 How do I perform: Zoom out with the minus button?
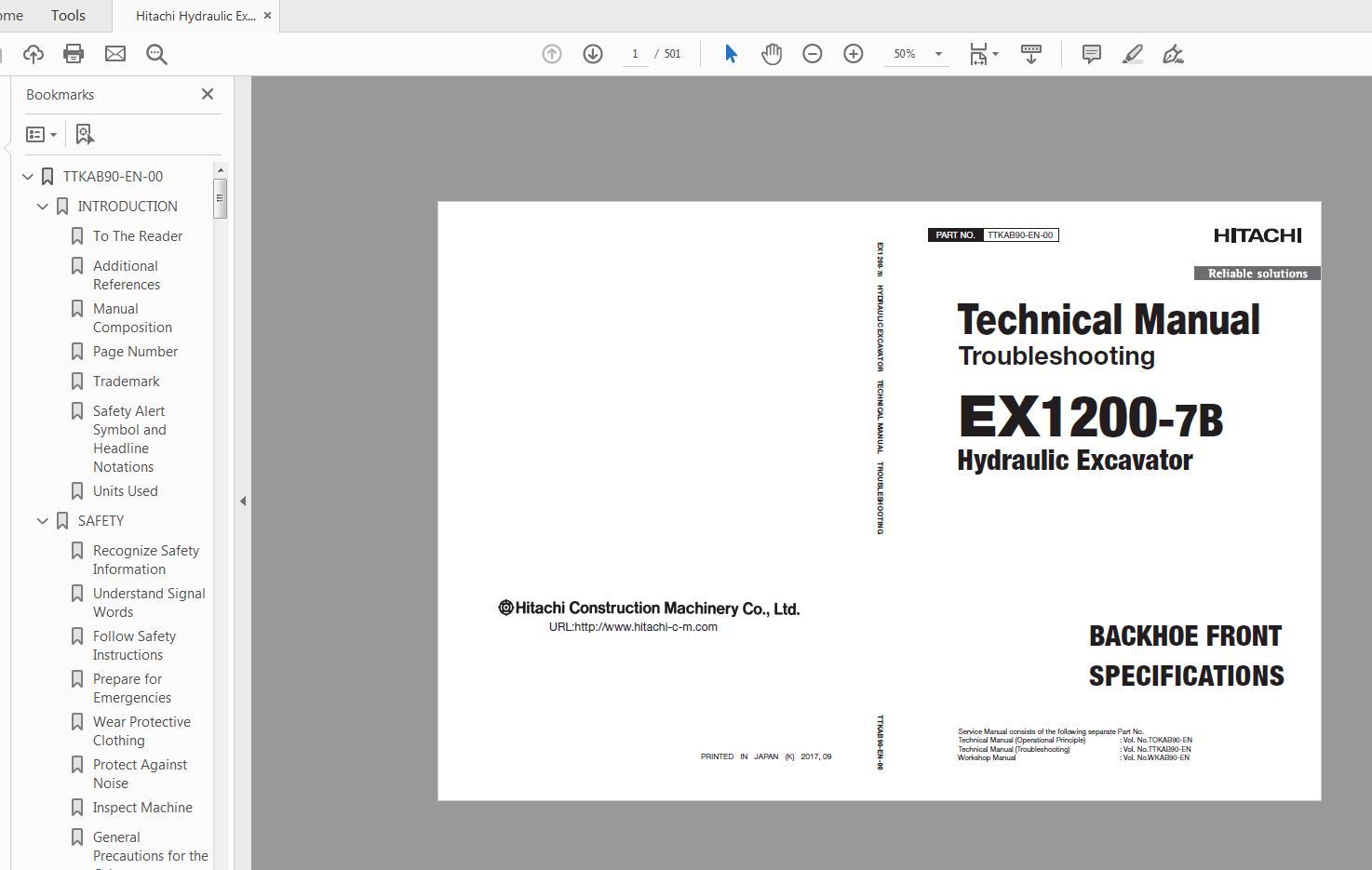pyautogui.click(x=813, y=54)
